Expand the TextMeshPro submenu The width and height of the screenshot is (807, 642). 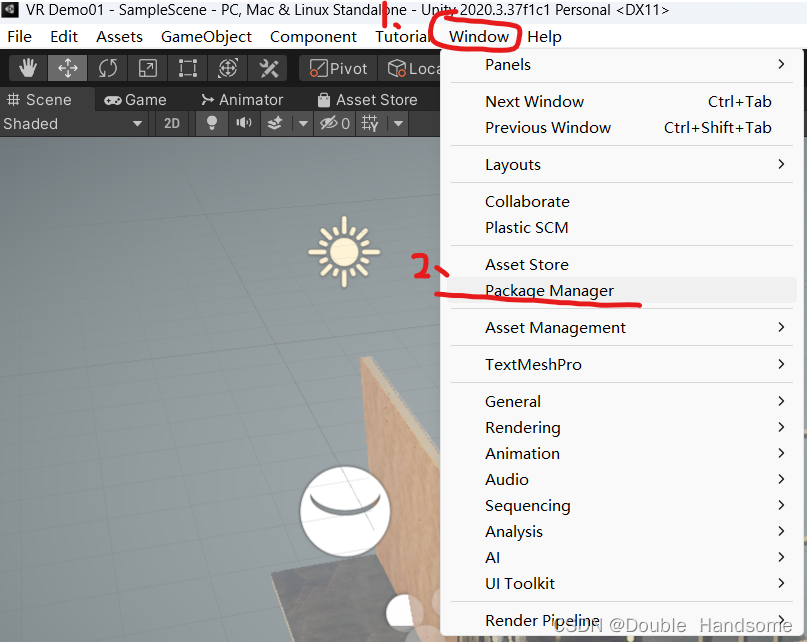click(x=622, y=365)
